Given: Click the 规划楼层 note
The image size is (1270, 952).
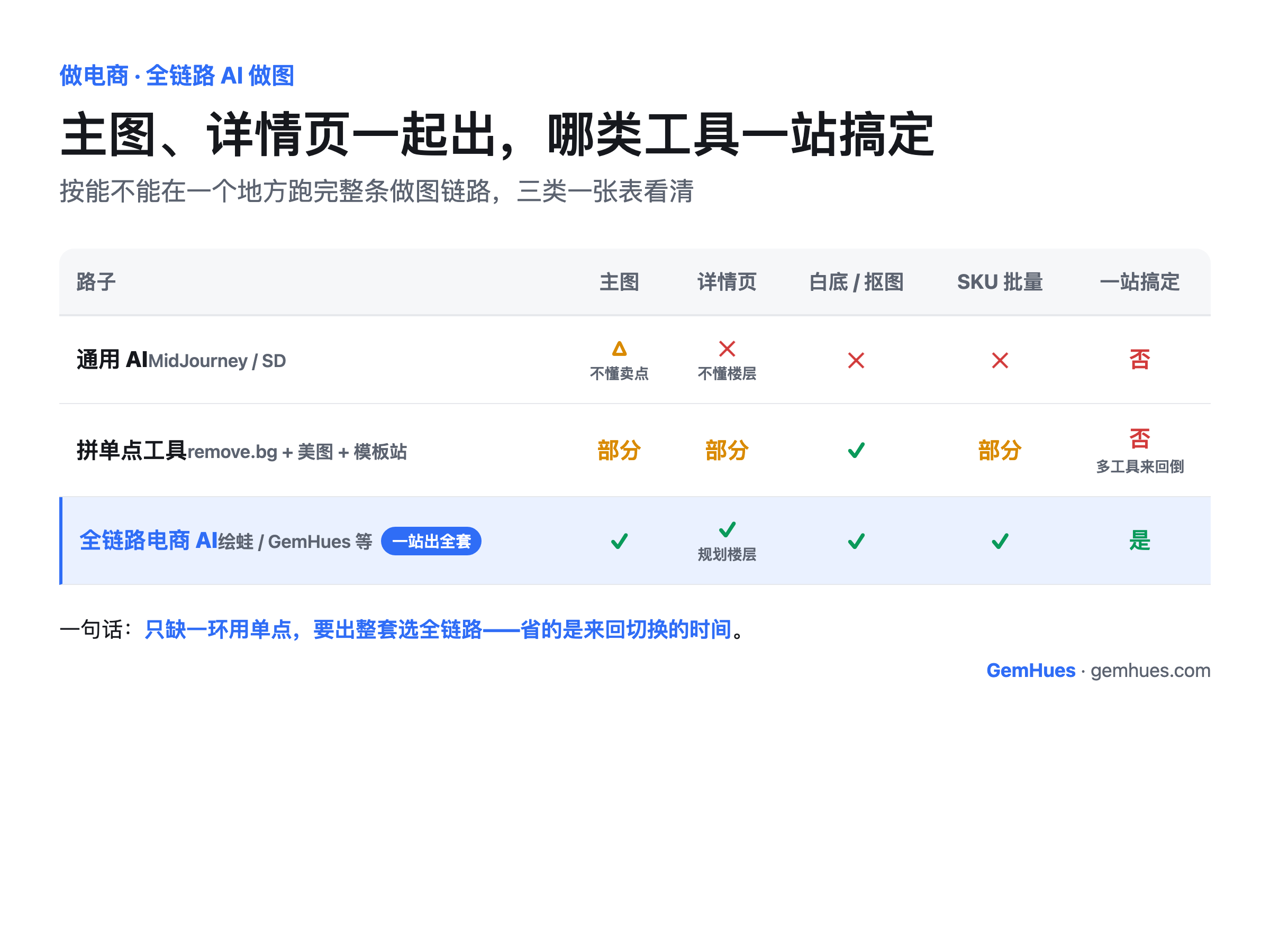Looking at the screenshot, I should coord(727,554).
